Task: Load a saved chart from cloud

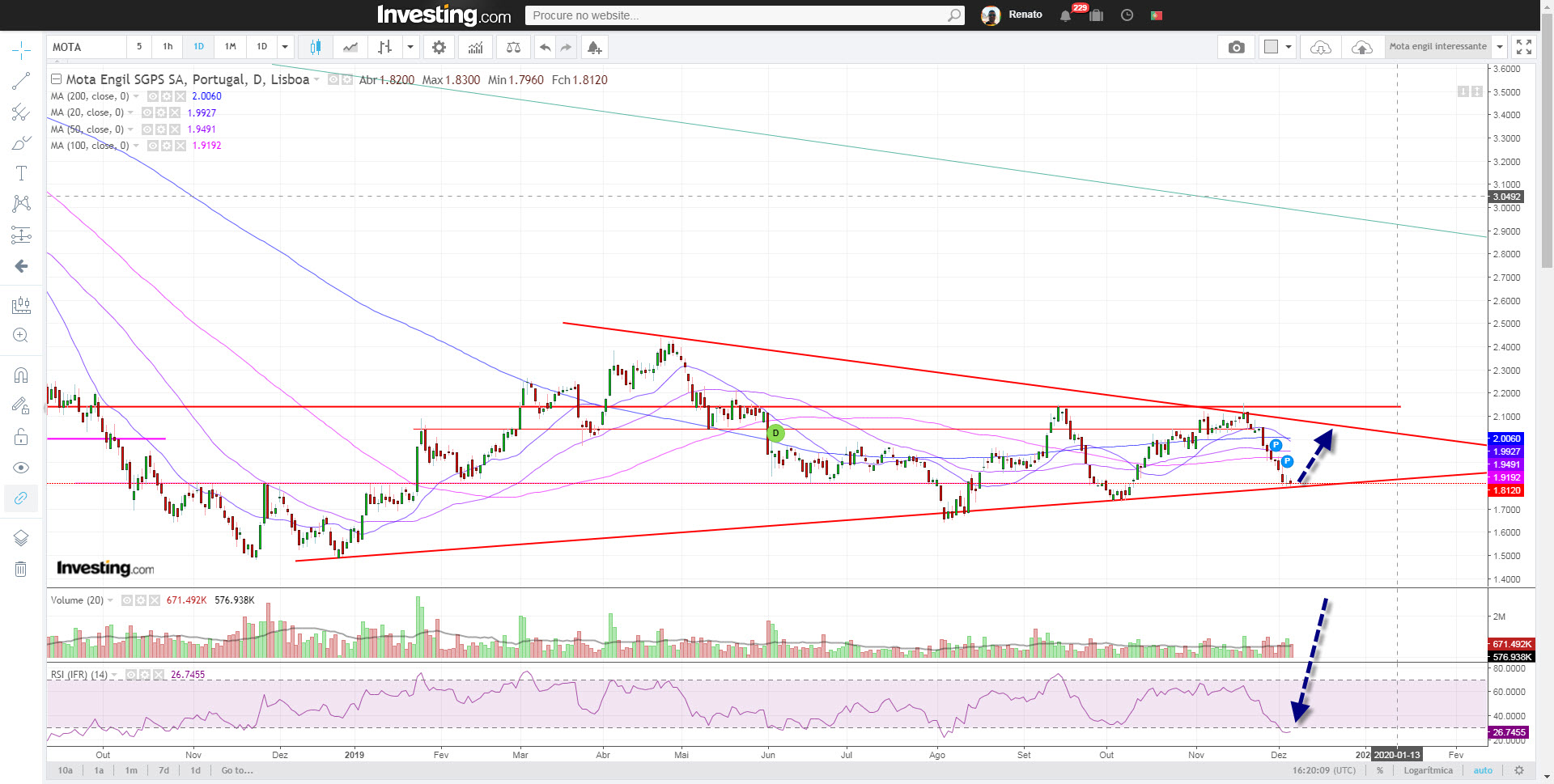Action: coord(1320,47)
